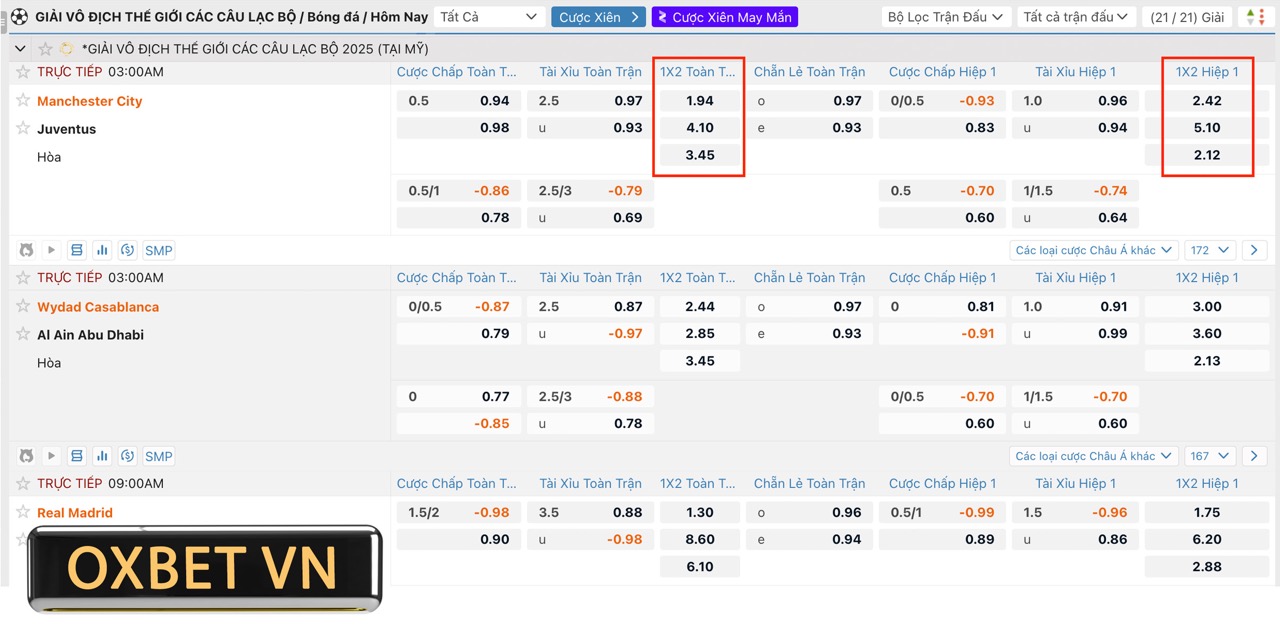Favorite Manchester City with its star
The height and width of the screenshot is (640, 1280).
(x=23, y=100)
